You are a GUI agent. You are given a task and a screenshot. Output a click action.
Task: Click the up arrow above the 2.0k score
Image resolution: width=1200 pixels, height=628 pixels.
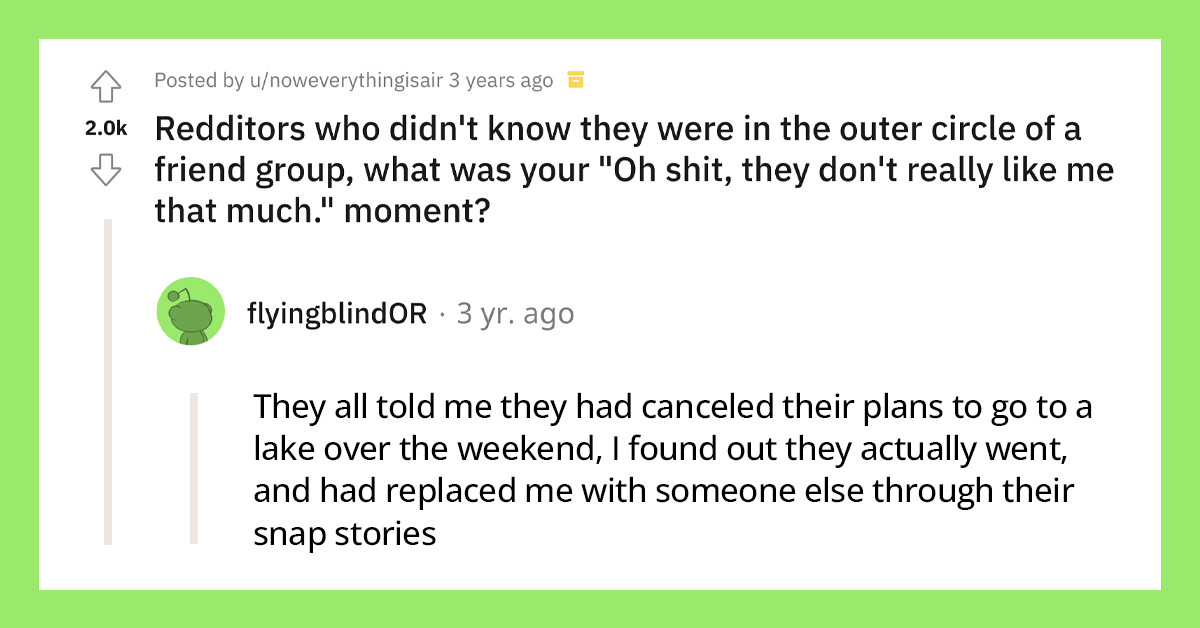106,88
